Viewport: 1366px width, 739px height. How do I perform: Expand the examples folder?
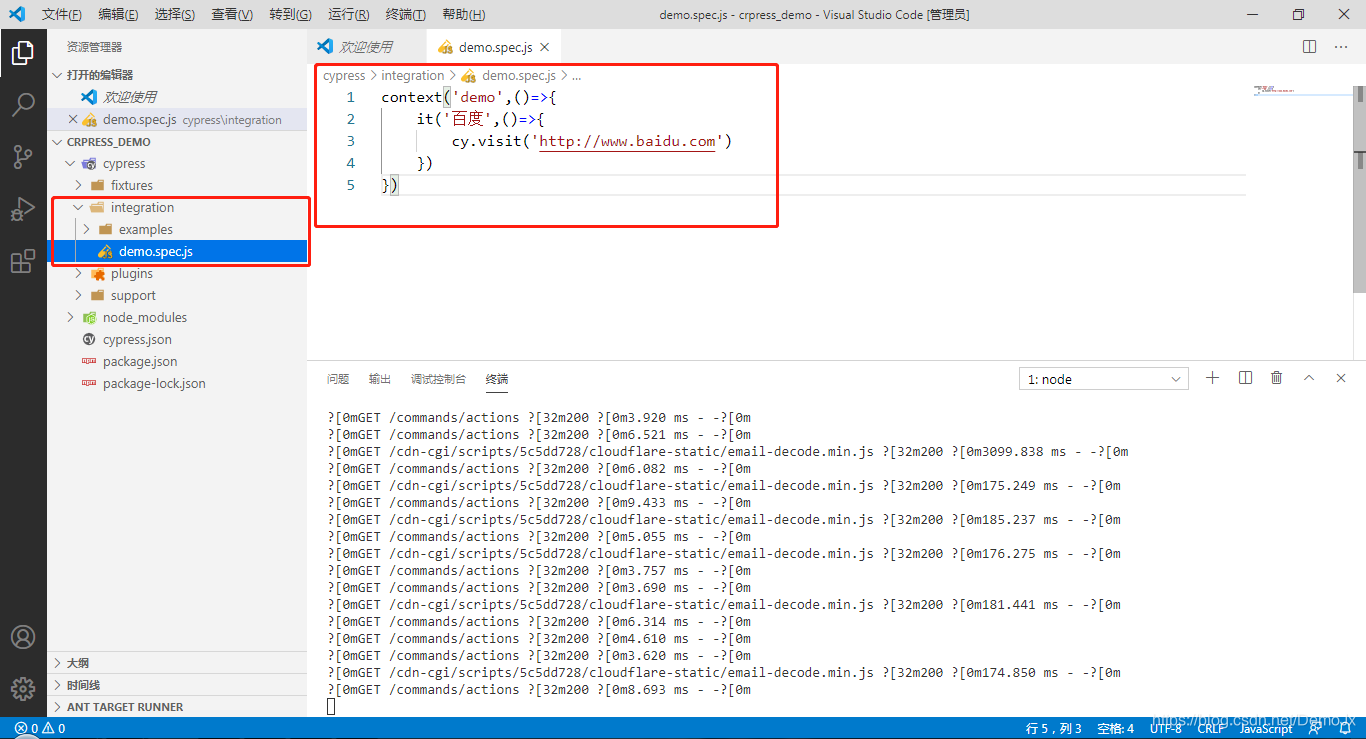click(x=87, y=229)
